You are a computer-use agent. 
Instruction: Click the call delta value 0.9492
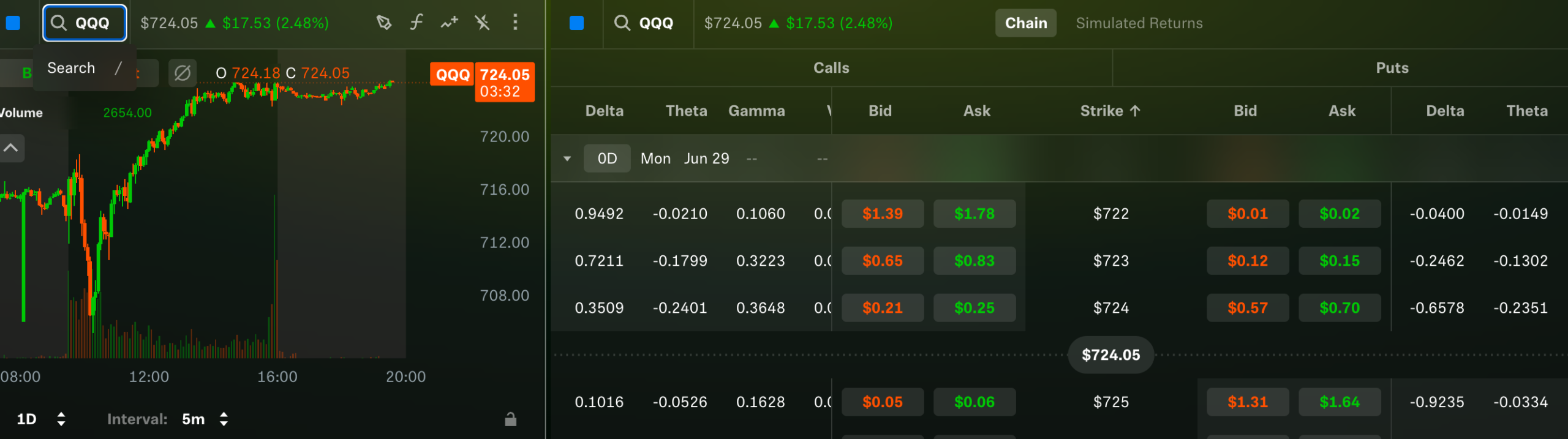coord(599,214)
